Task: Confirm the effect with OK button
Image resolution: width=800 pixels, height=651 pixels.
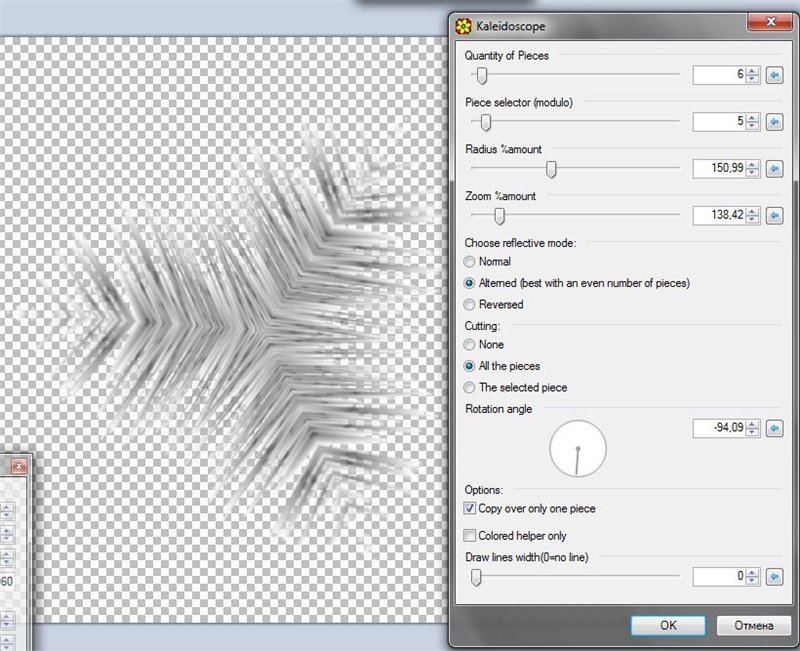Action: 668,625
